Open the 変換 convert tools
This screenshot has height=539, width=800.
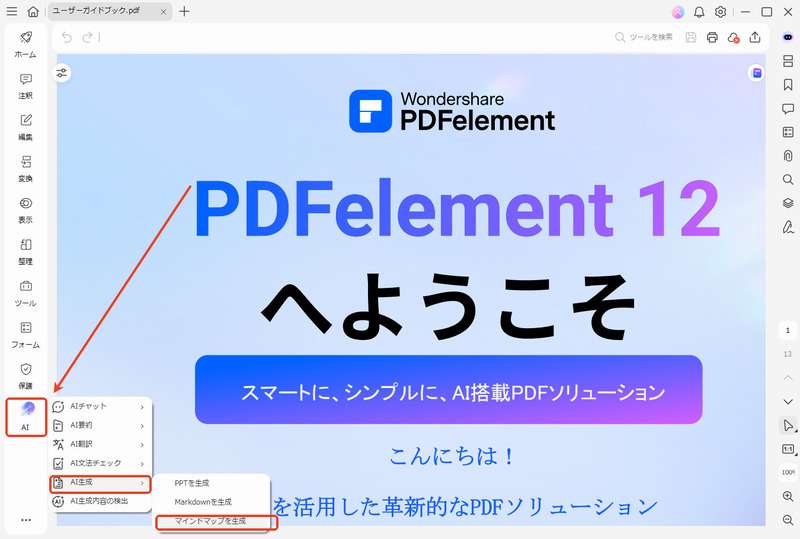[26, 168]
